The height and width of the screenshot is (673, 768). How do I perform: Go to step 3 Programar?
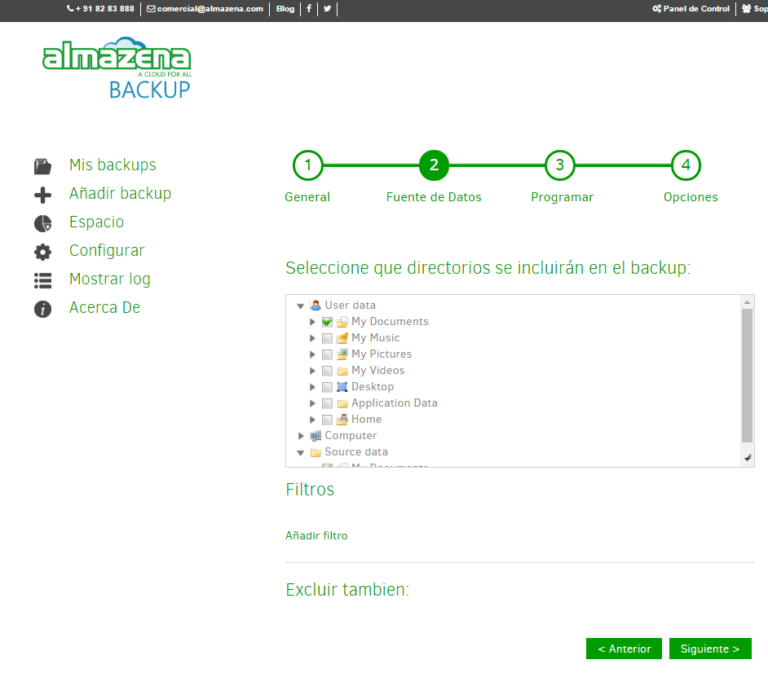pos(560,165)
